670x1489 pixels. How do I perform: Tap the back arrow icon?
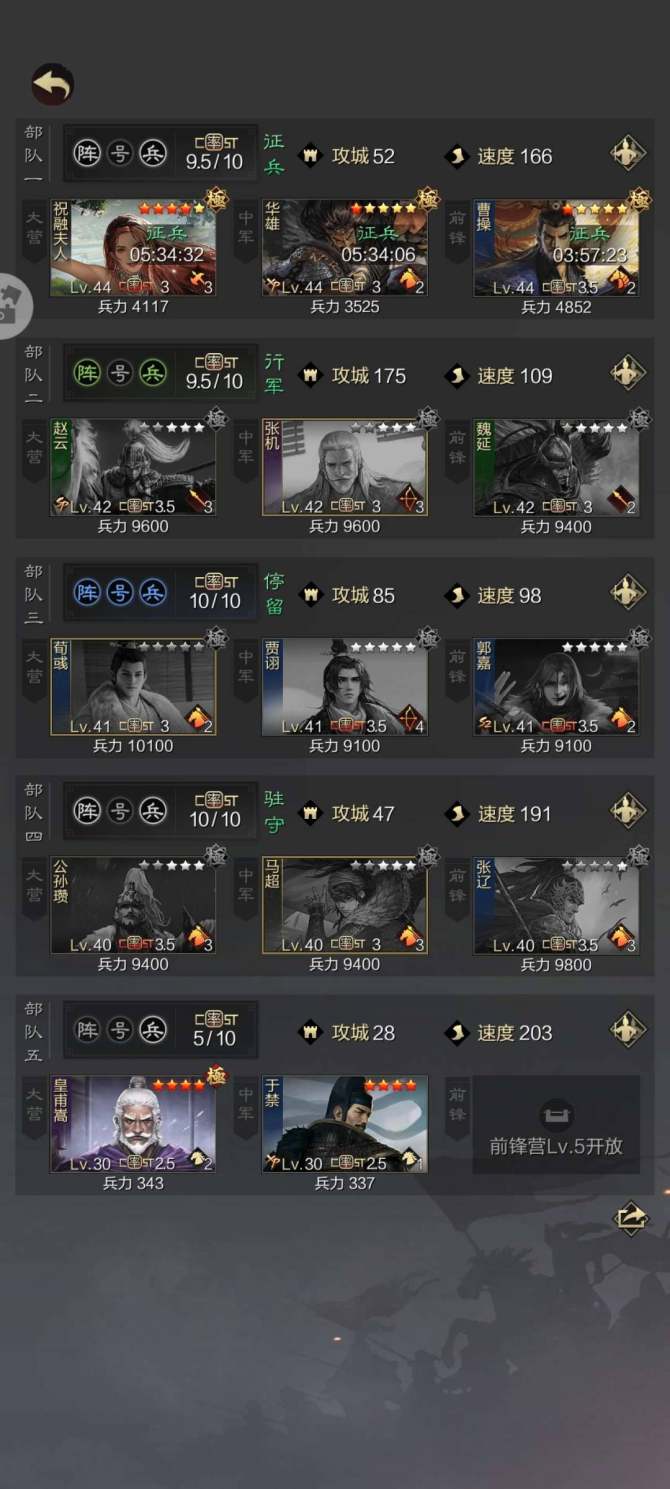(x=52, y=85)
